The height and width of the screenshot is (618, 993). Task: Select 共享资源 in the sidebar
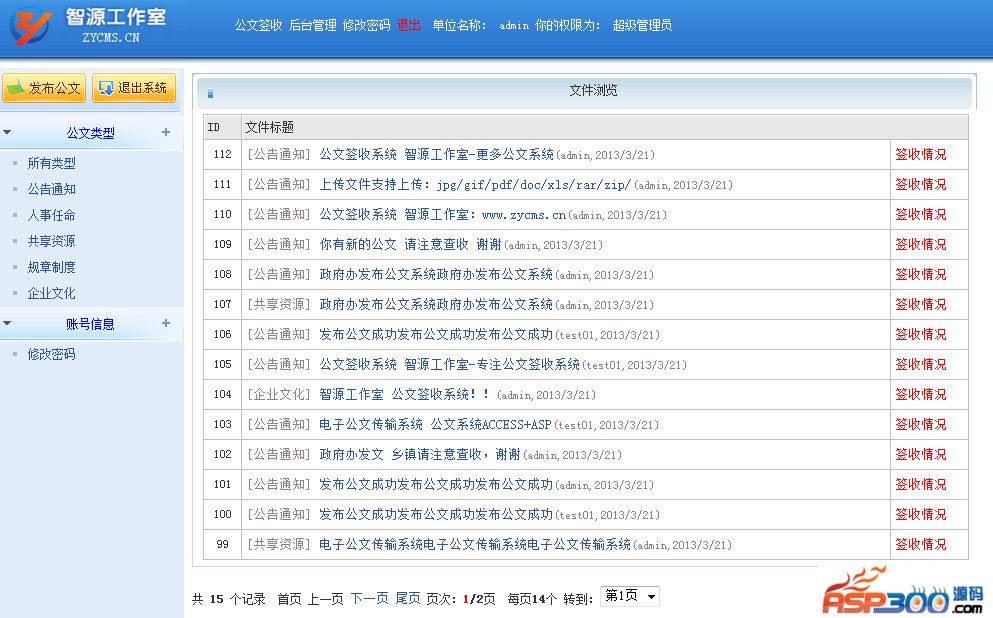(51, 241)
